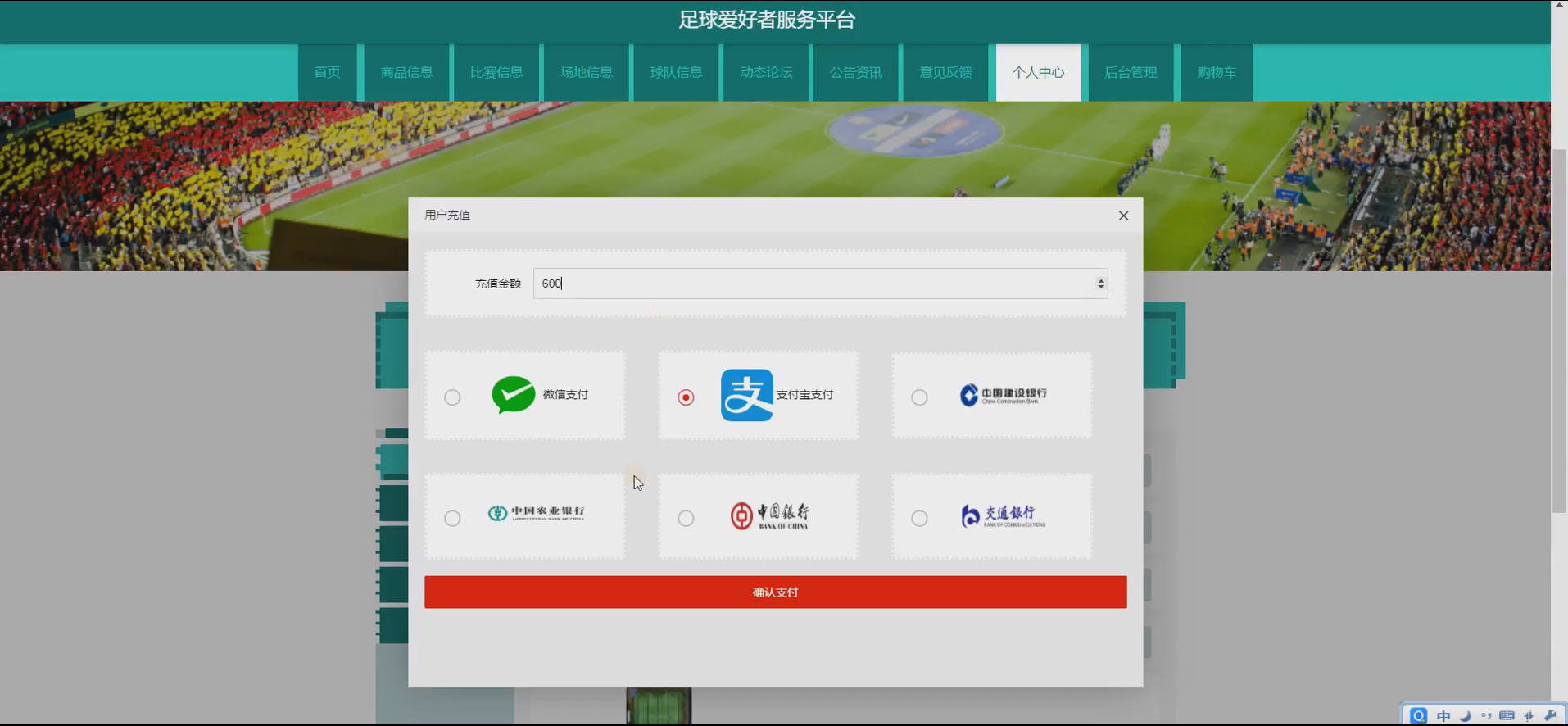Click the Agricultural Bank of China logo
This screenshot has width=1568, height=726.
537,513
